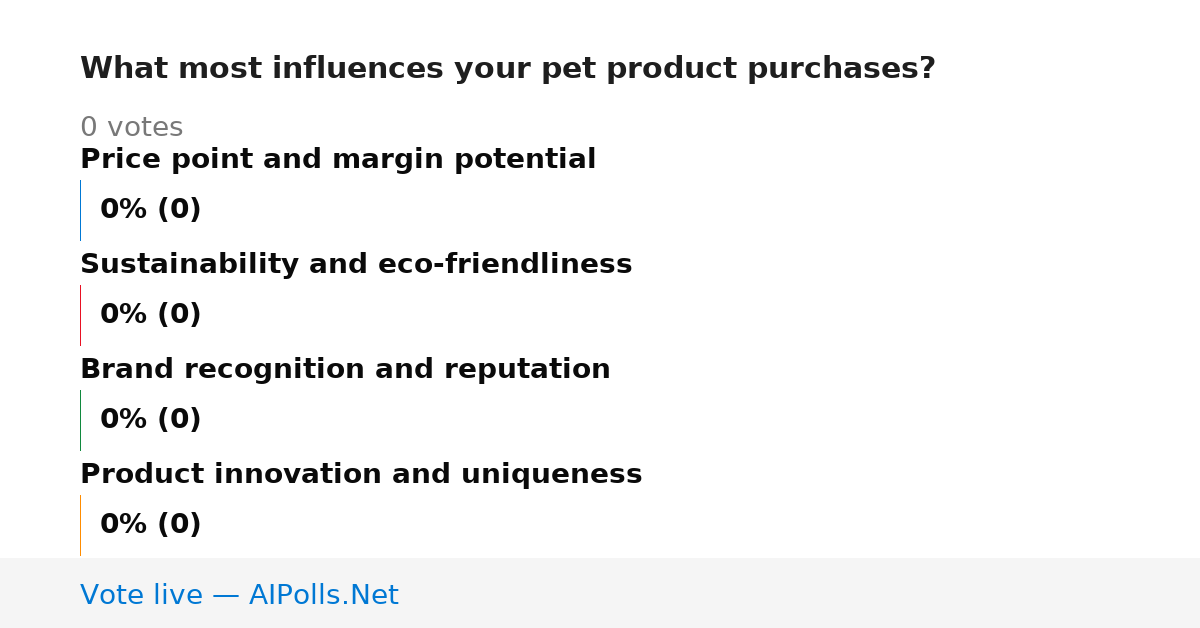Click the 0% (0) result under Brand recognition
1200x628 pixels.
(151, 420)
